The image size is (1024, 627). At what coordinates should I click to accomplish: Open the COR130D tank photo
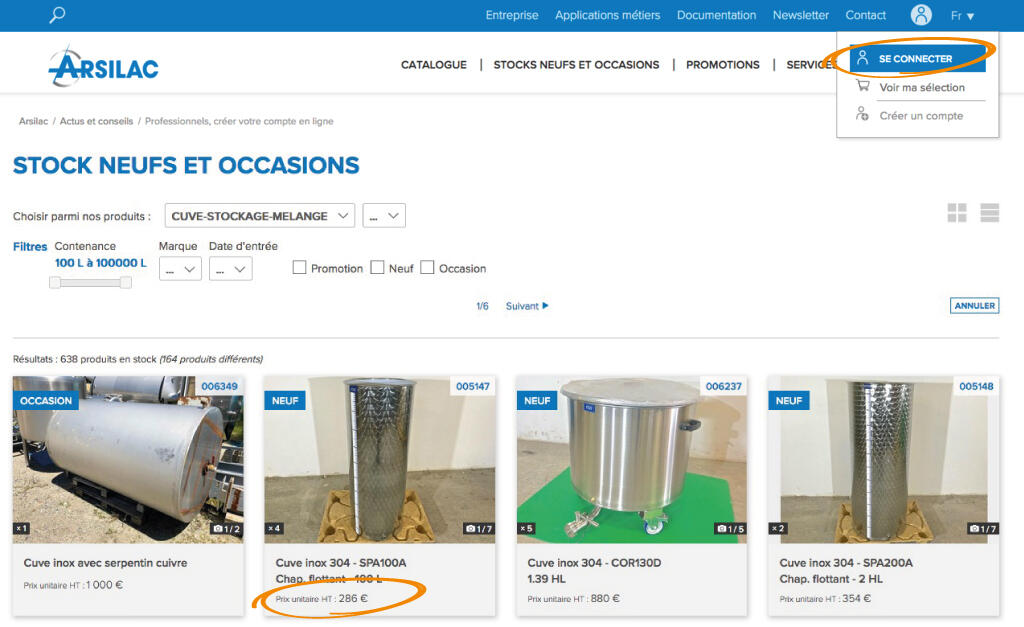pos(632,459)
